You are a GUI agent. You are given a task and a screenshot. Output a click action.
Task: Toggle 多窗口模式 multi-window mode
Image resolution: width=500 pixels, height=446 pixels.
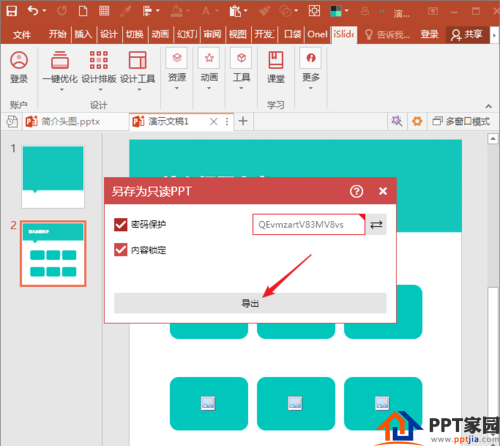(461, 121)
